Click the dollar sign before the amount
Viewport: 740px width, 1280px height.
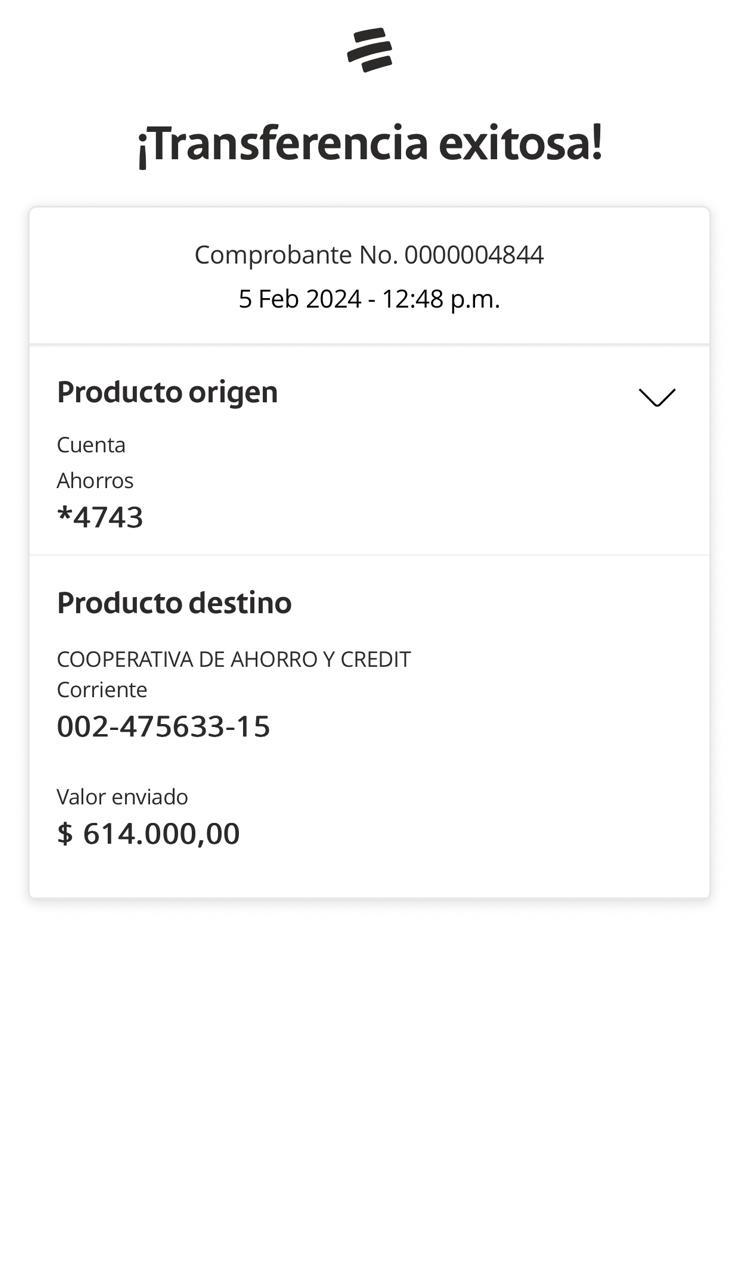(x=65, y=834)
